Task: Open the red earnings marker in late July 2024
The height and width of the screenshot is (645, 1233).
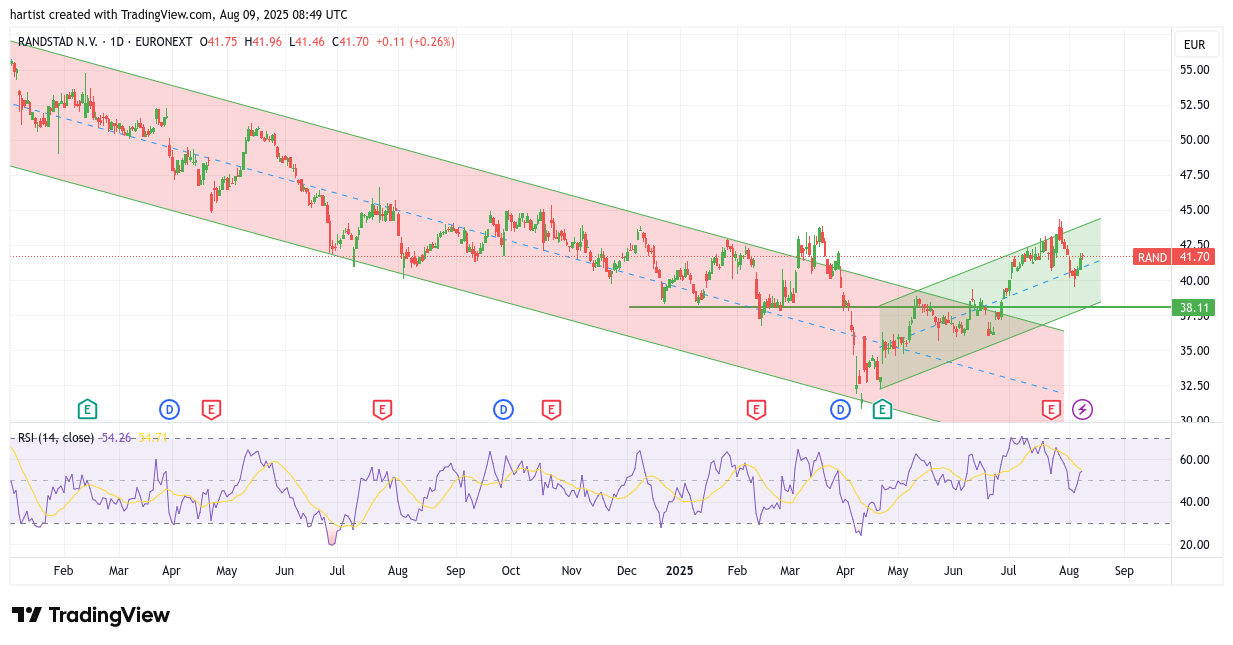Action: point(381,409)
